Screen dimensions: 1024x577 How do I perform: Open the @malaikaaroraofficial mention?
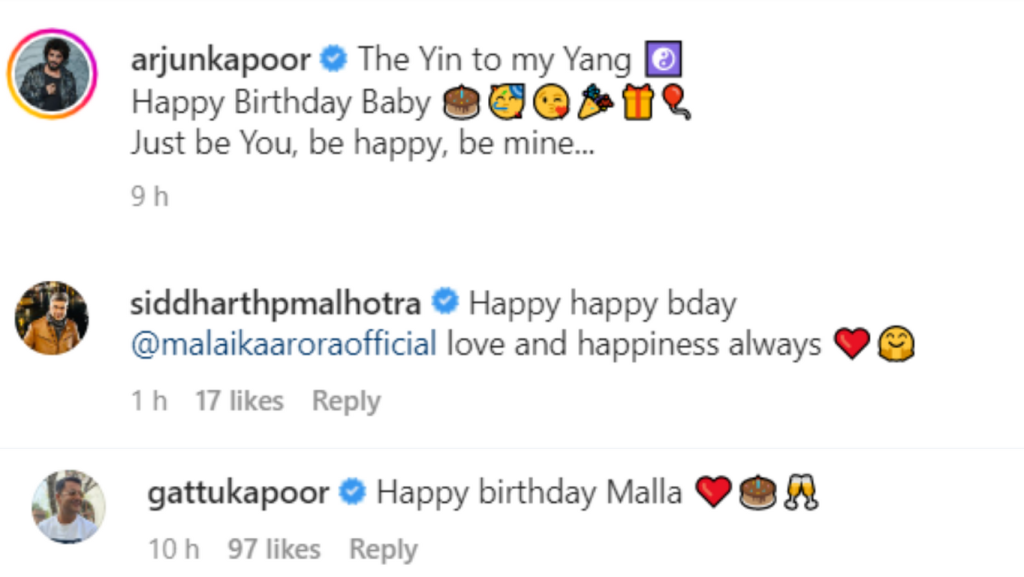tap(283, 344)
